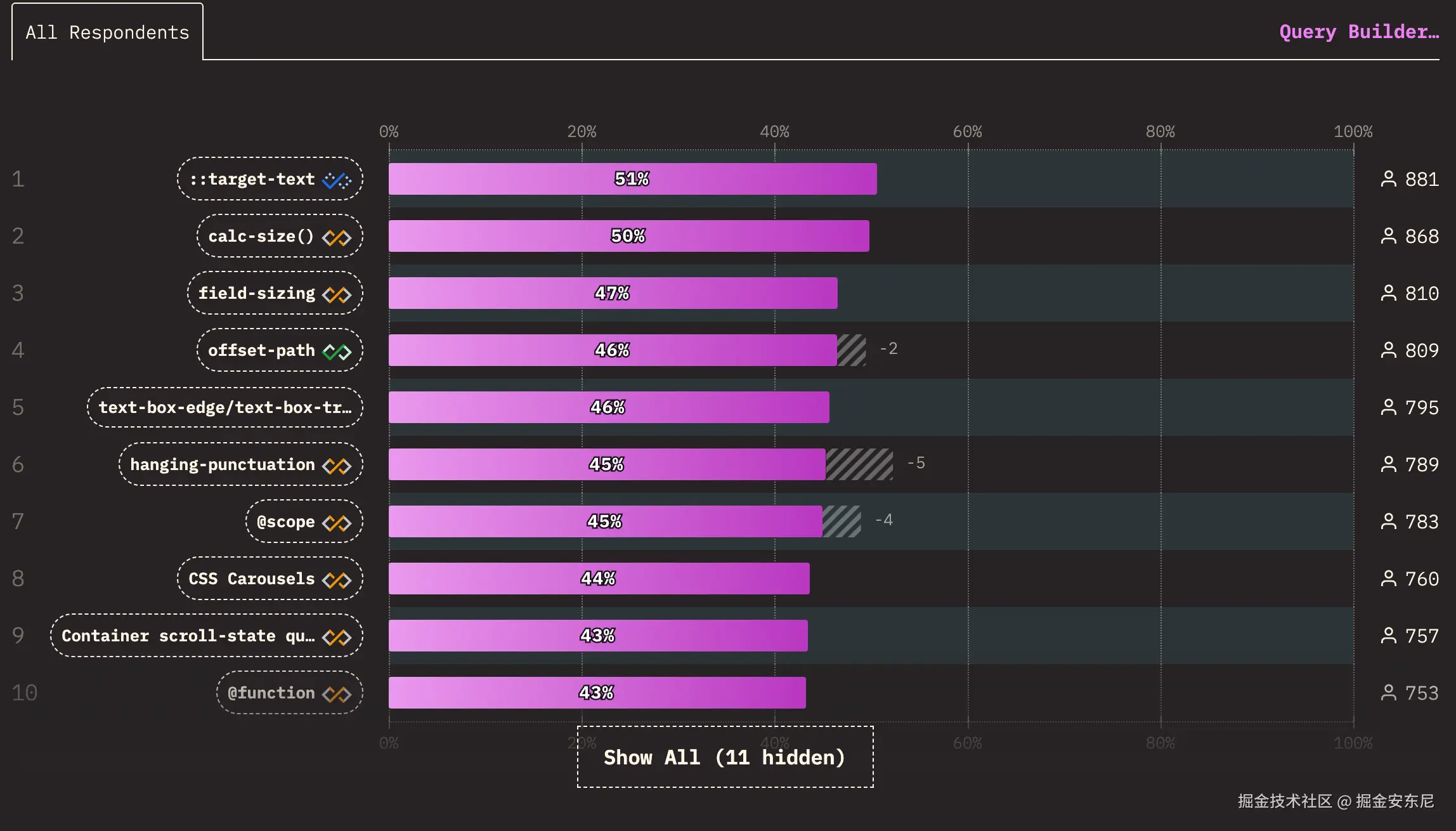
Task: Click the green diamond icon next to offset-path
Action: pos(337,351)
